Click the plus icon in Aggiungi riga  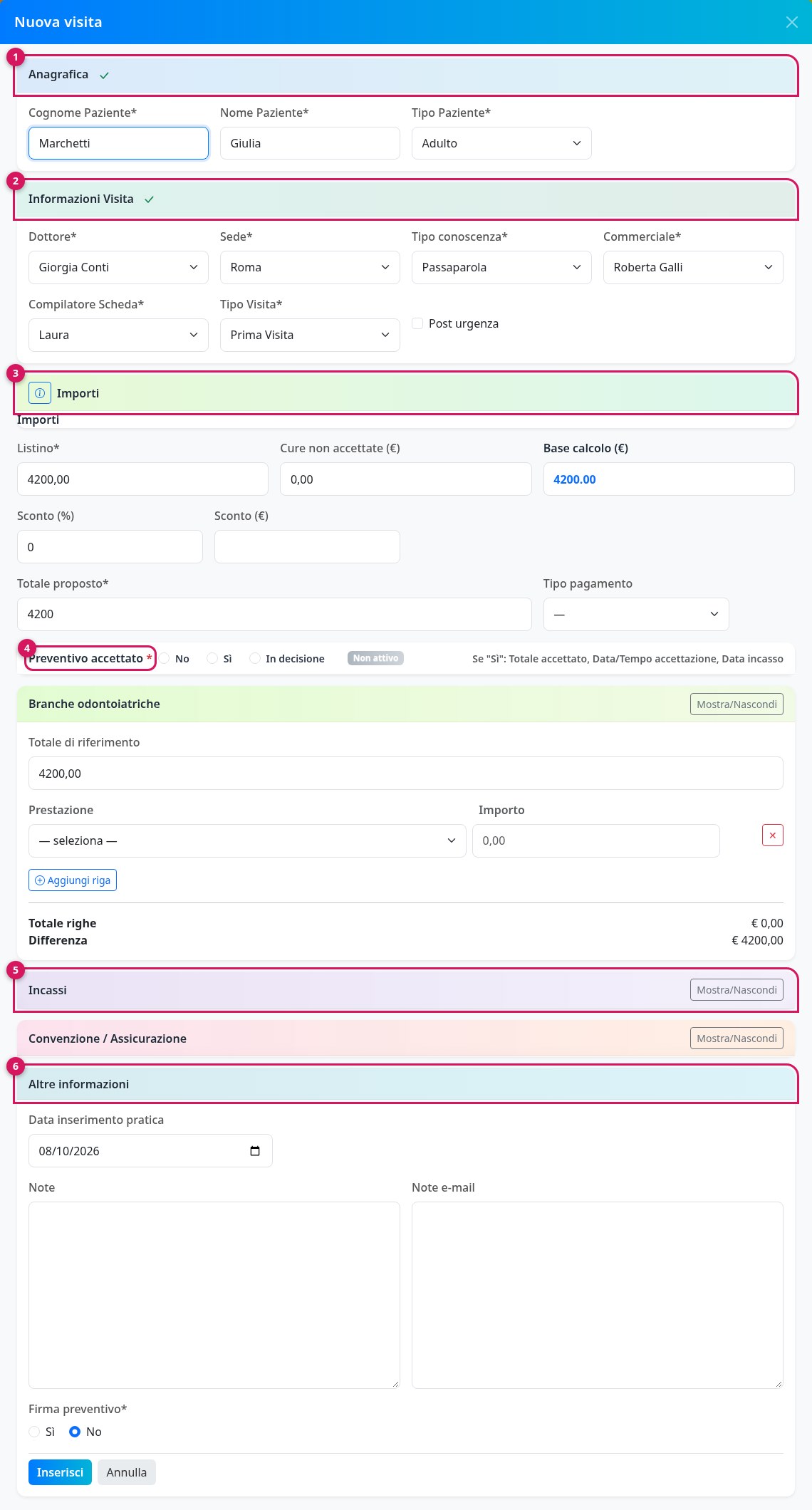click(x=40, y=880)
